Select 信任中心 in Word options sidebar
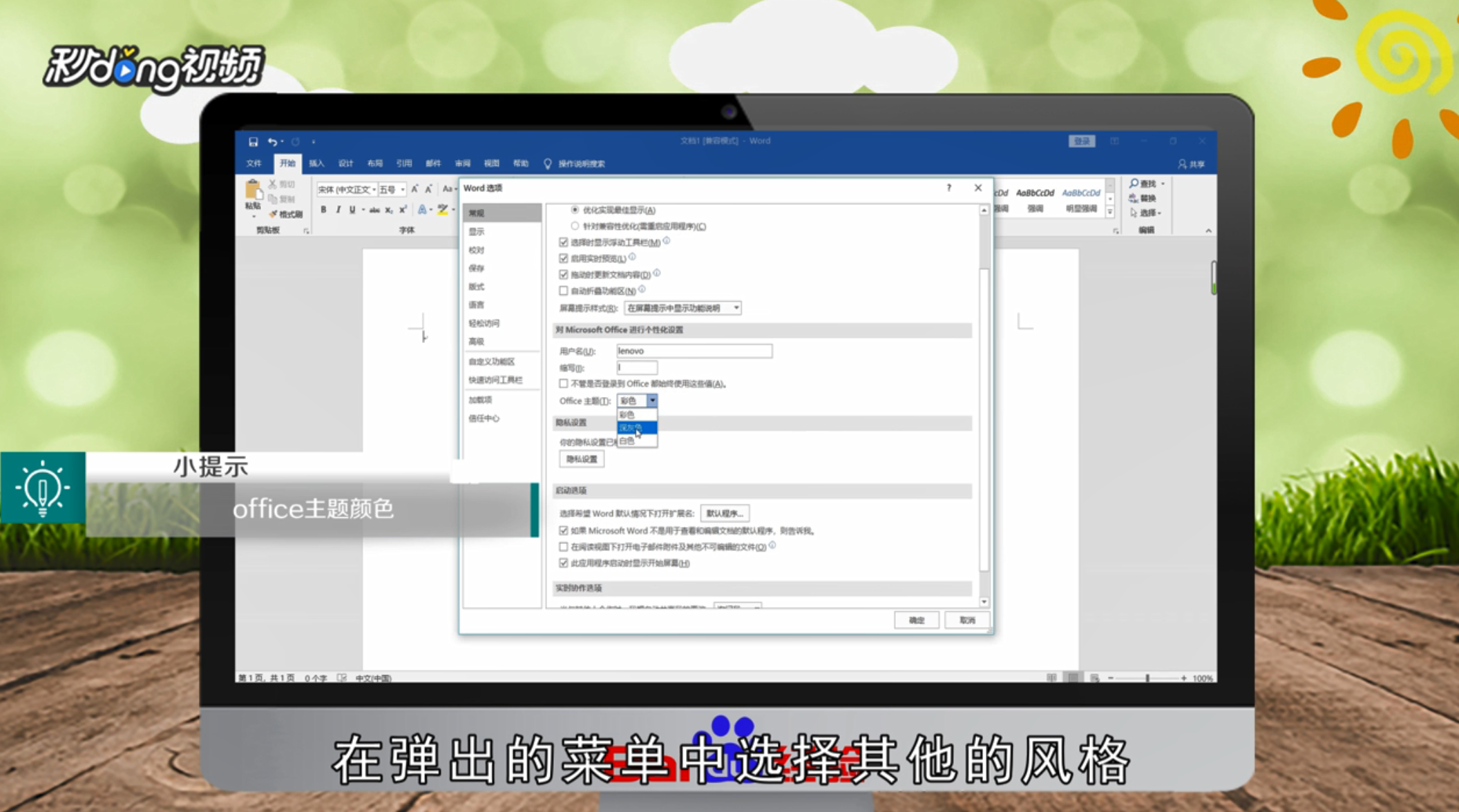The width and height of the screenshot is (1459, 812). (x=502, y=418)
